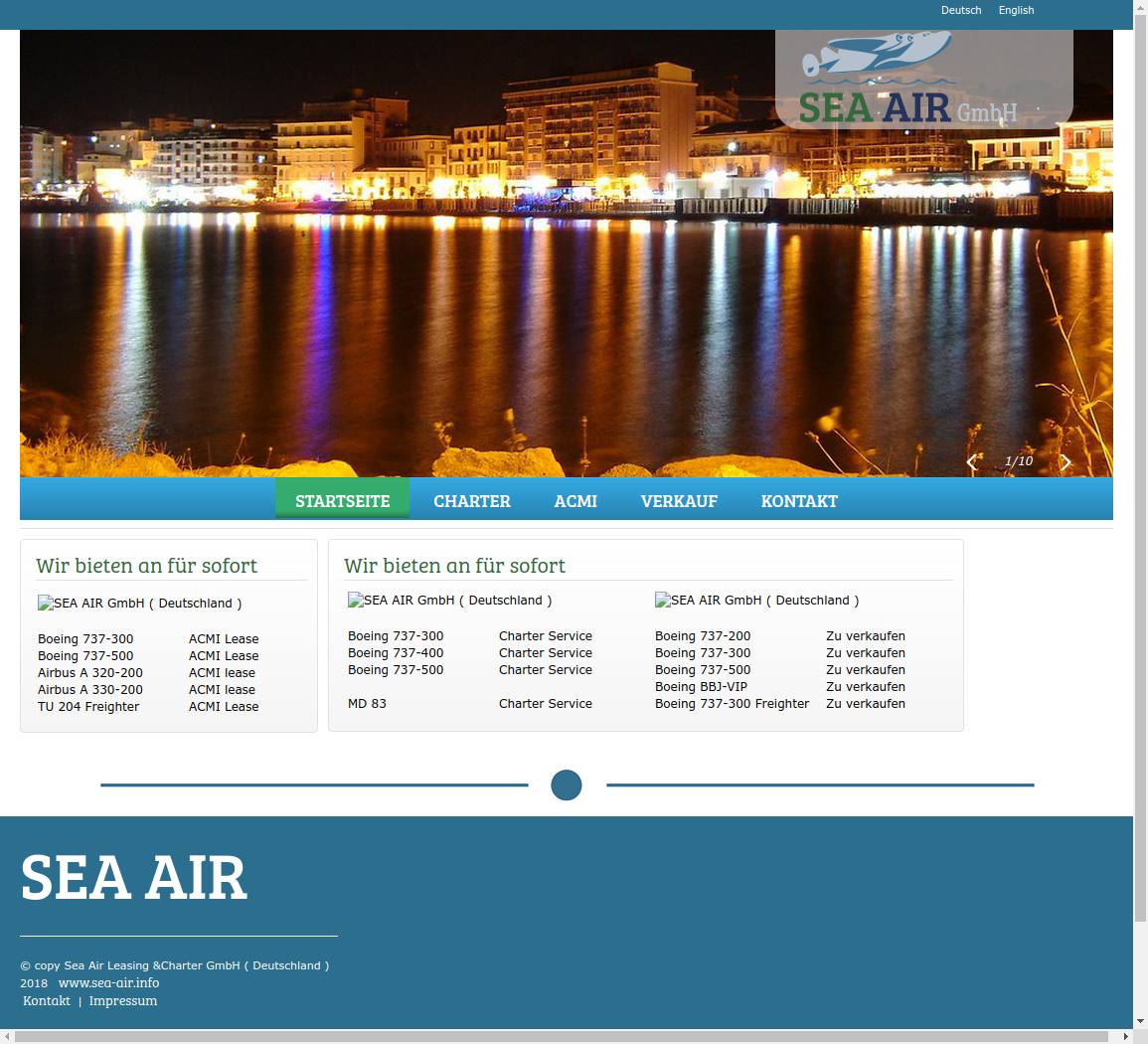Image resolution: width=1148 pixels, height=1044 pixels.
Task: Click horizontal scrollbar right arrow
Action: click(x=1127, y=1037)
